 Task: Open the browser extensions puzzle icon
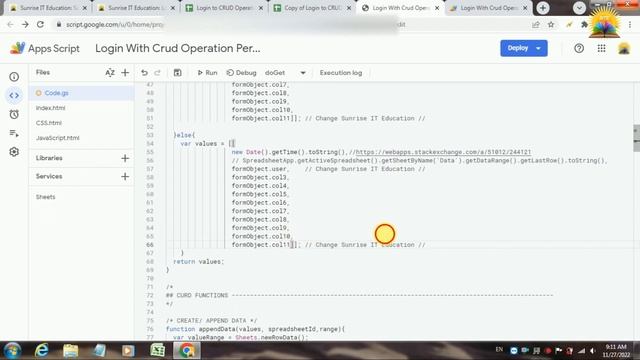pyautogui.click(x=584, y=24)
